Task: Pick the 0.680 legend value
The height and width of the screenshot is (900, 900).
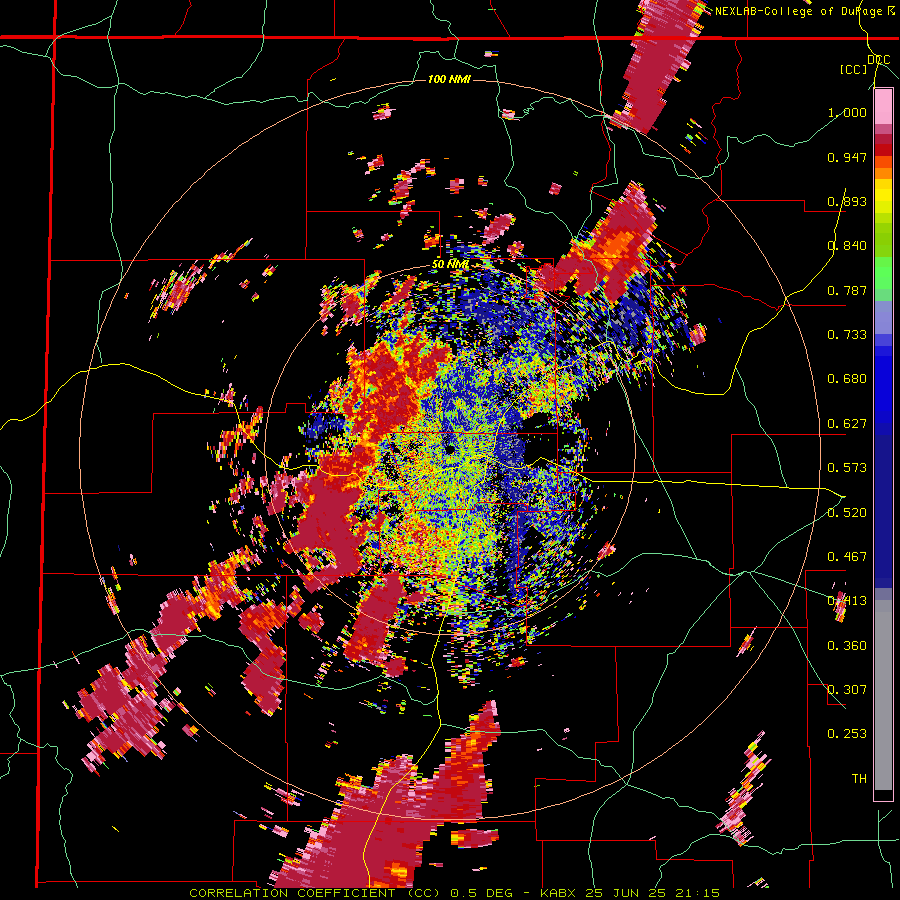Action: tap(847, 379)
